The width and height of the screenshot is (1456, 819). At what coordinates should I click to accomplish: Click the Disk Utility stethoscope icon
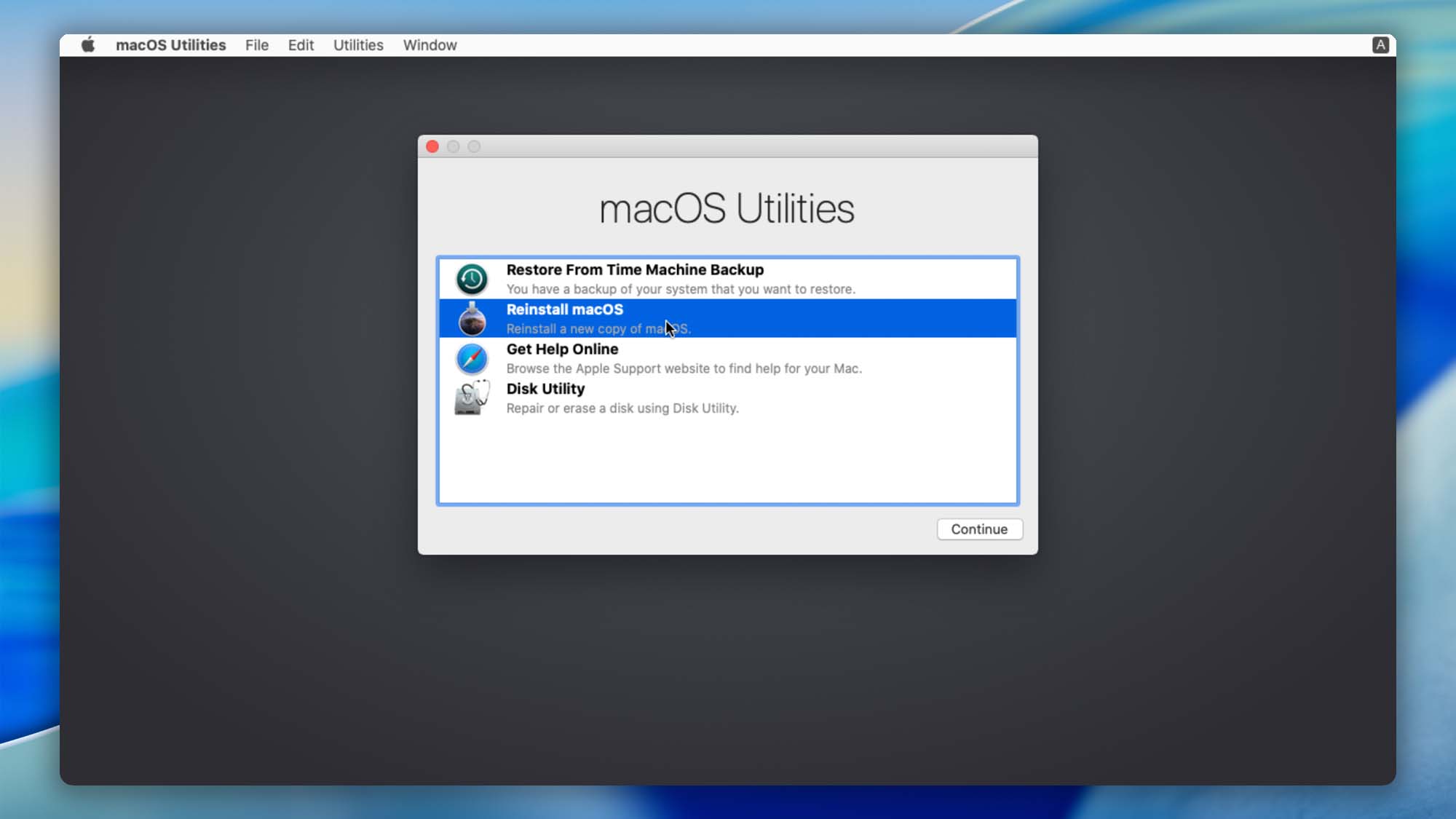pos(472,398)
